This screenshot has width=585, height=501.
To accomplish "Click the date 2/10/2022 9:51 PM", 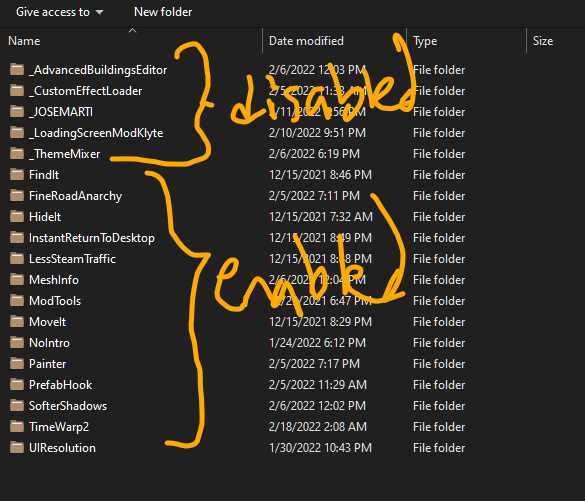I will pos(317,133).
